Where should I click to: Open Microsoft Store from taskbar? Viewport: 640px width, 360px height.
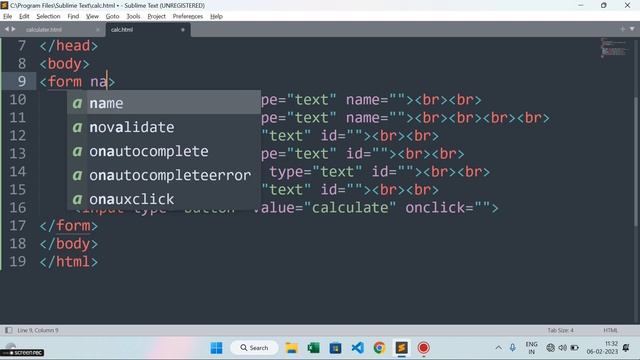pyautogui.click(x=336, y=348)
